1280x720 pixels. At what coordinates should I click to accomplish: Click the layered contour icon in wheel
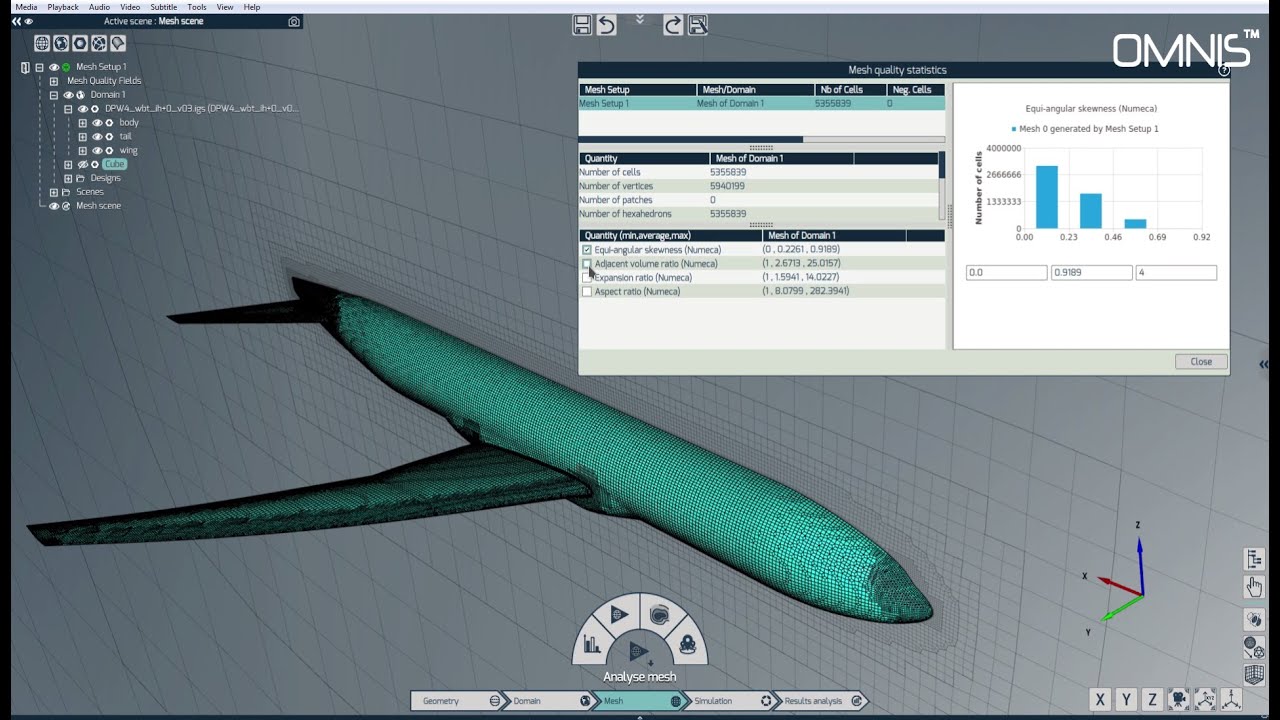(660, 614)
